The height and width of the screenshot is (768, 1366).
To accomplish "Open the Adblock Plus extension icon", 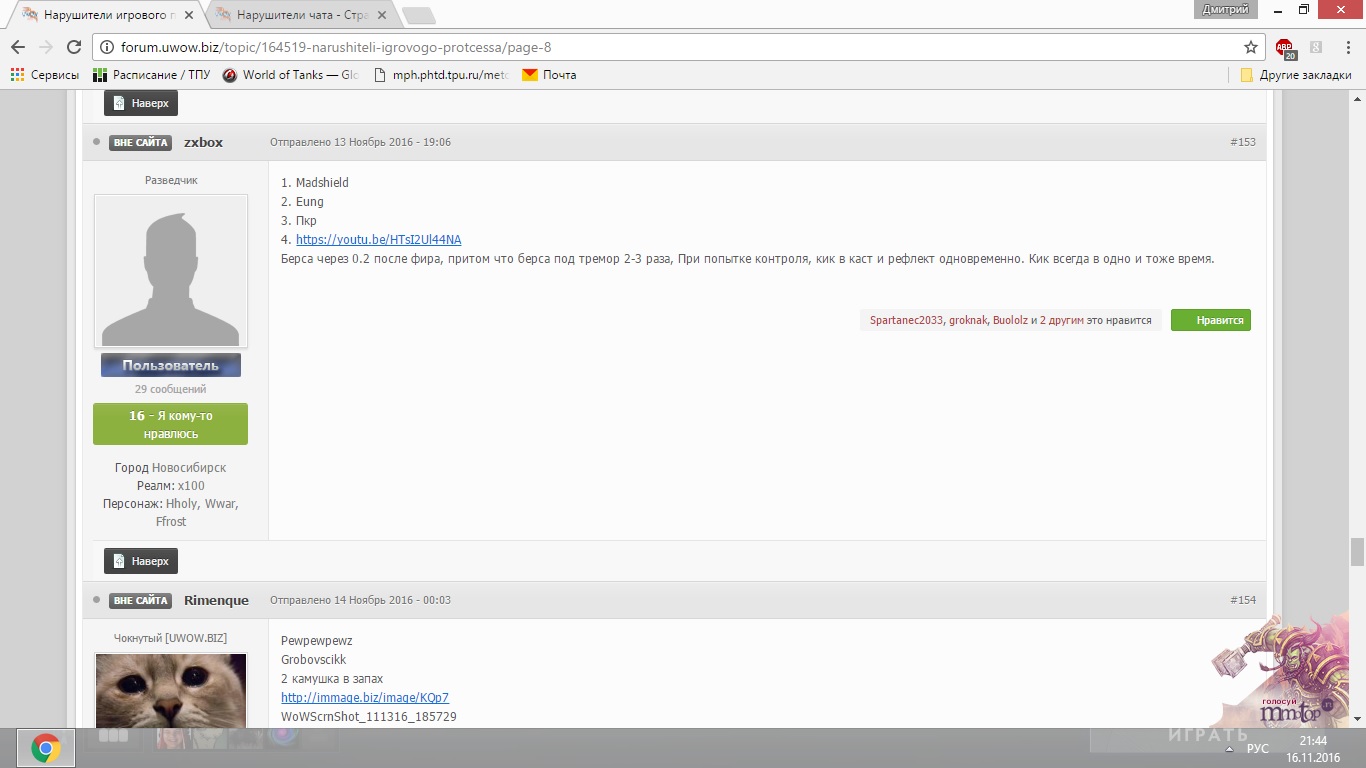I will click(x=1284, y=47).
